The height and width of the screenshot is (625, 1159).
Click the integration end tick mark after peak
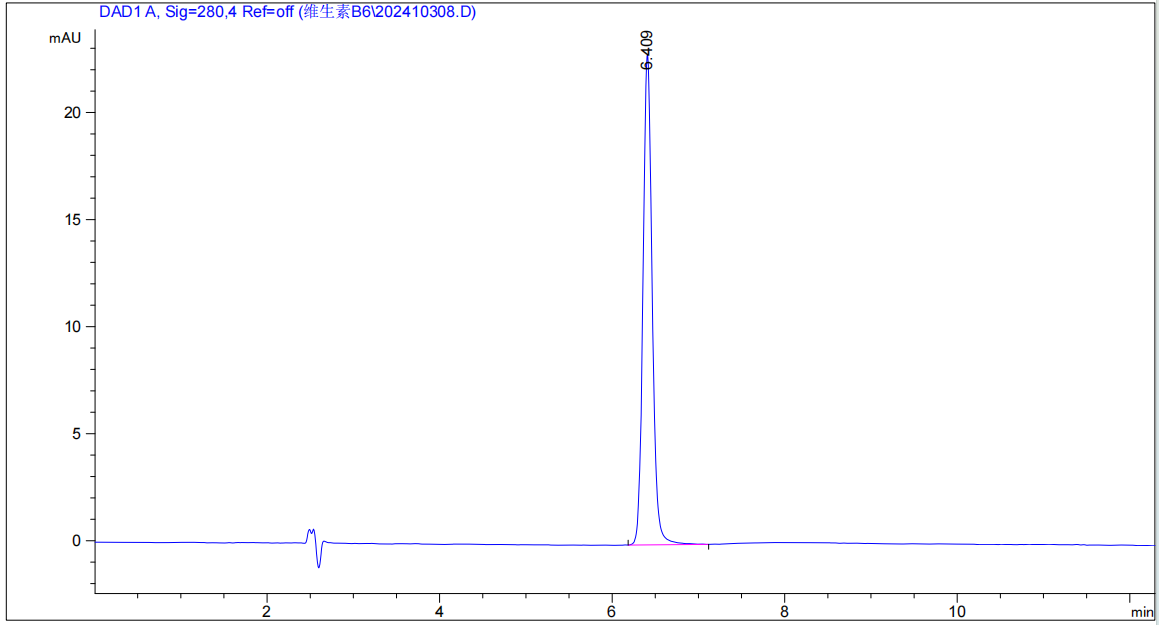pos(708,546)
